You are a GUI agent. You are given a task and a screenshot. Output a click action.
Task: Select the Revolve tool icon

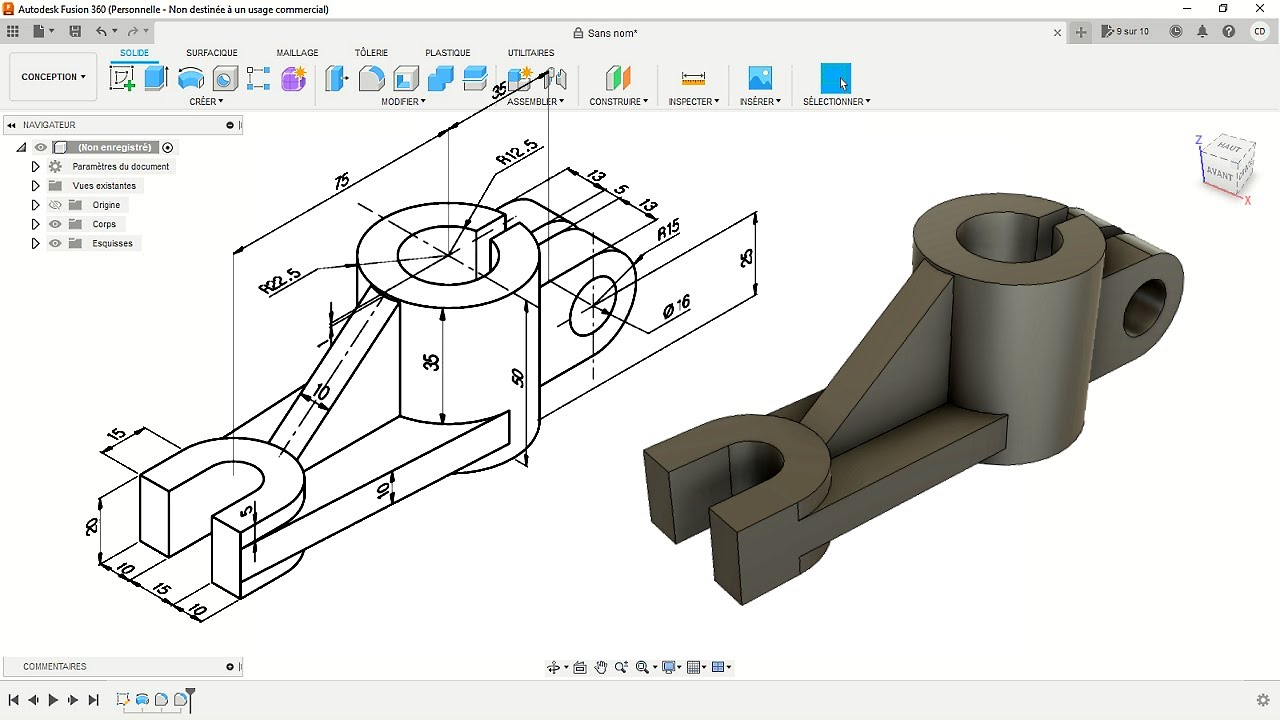pos(190,79)
